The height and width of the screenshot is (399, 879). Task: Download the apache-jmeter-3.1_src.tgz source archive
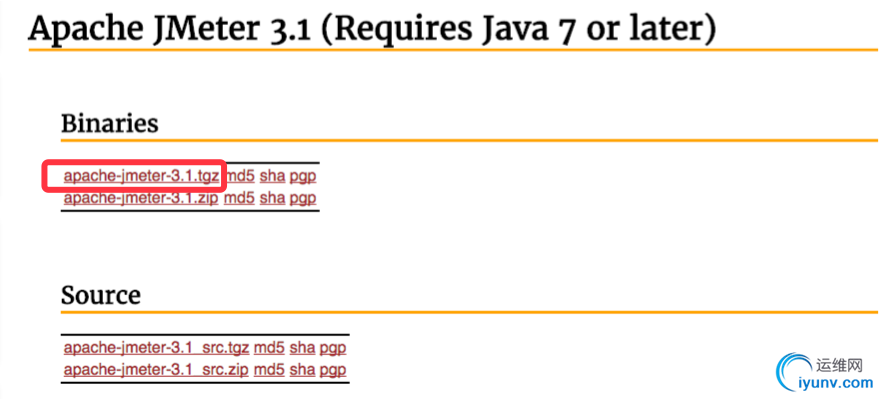[156, 347]
